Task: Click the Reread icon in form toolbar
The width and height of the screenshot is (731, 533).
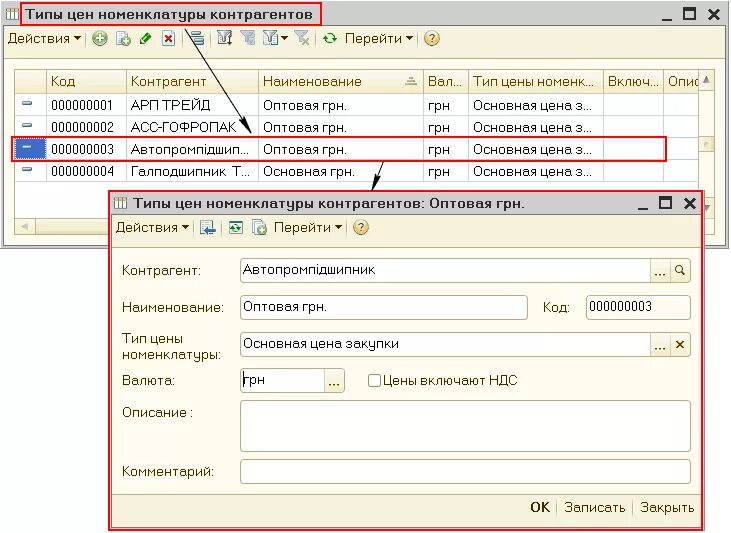Action: pyautogui.click(x=235, y=228)
